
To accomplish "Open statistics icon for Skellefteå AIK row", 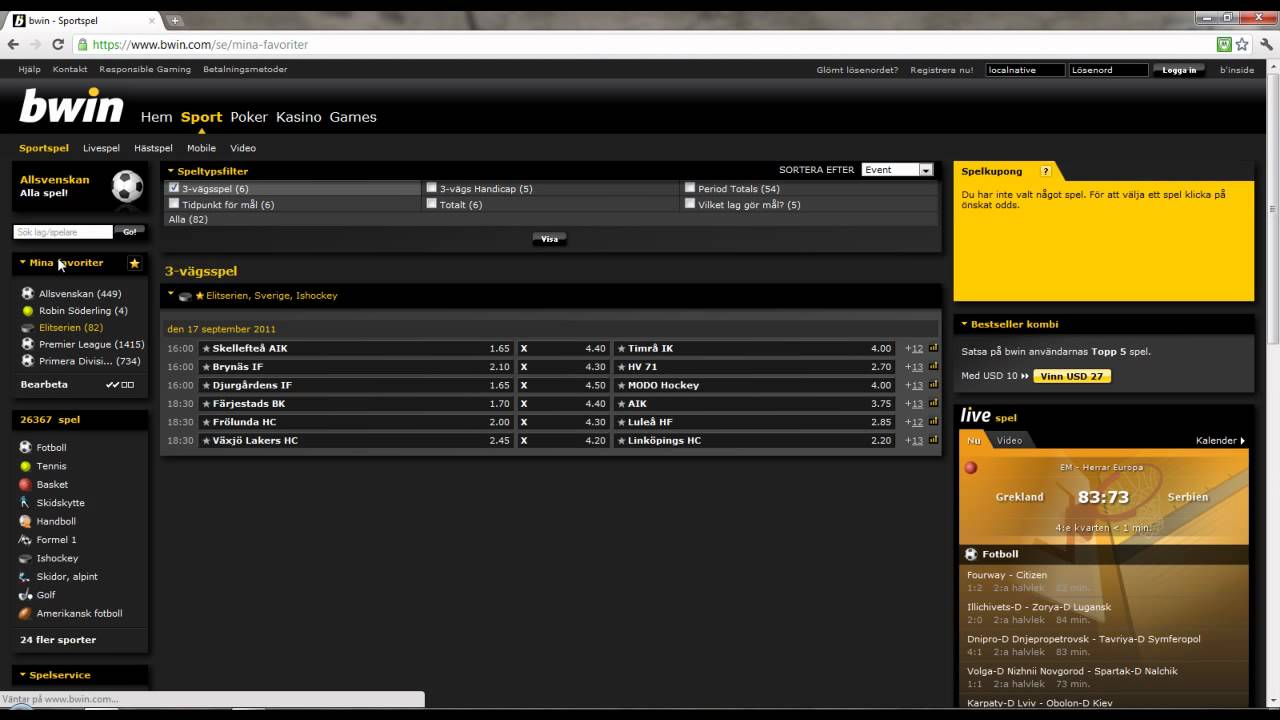I will [933, 348].
